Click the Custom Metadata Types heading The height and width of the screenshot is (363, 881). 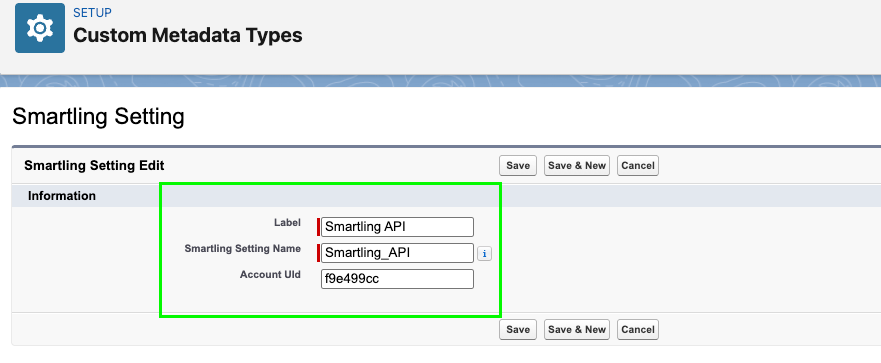(x=188, y=35)
